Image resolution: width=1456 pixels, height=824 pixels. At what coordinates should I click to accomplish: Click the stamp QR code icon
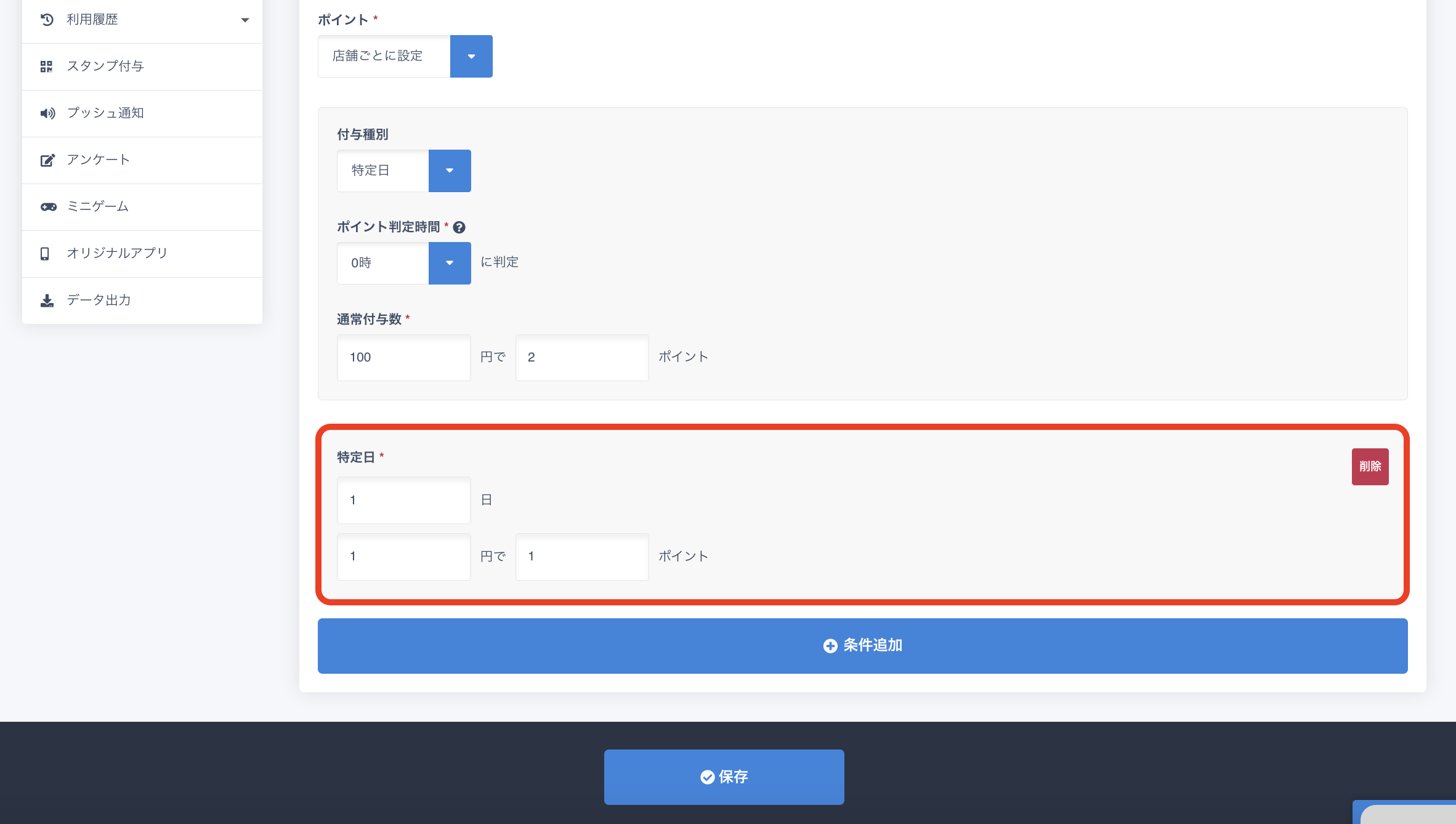click(47, 67)
